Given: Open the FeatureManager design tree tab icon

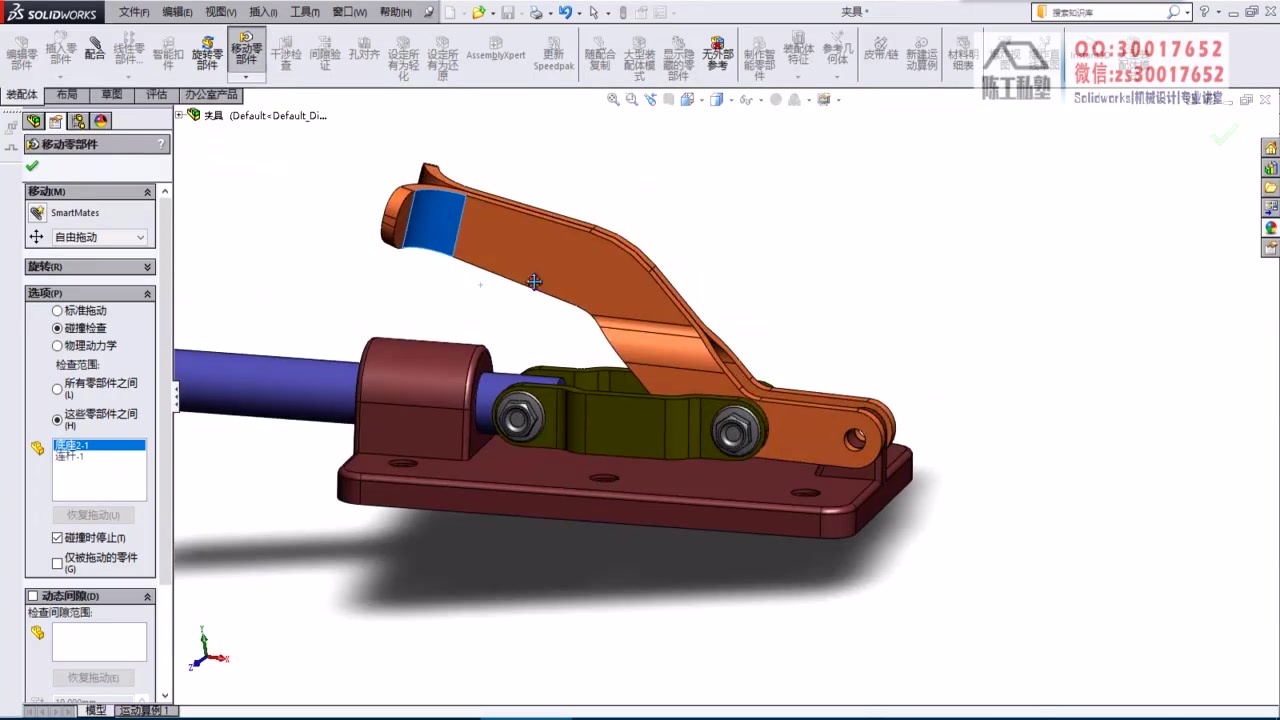Looking at the screenshot, I should (34, 121).
